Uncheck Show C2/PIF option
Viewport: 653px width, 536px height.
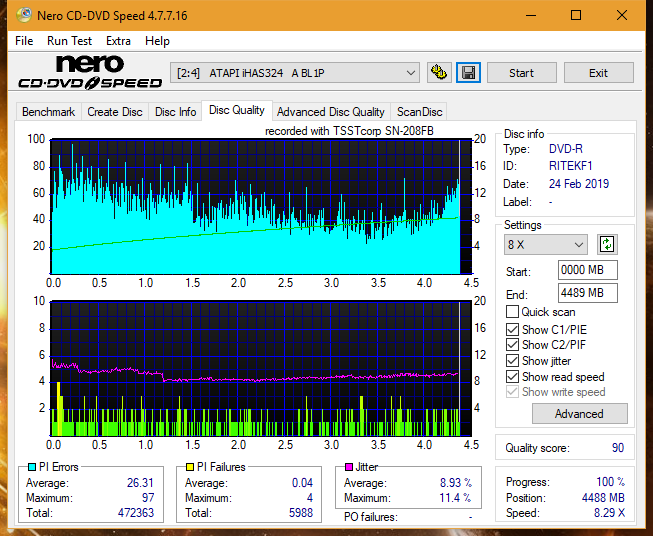tap(512, 345)
